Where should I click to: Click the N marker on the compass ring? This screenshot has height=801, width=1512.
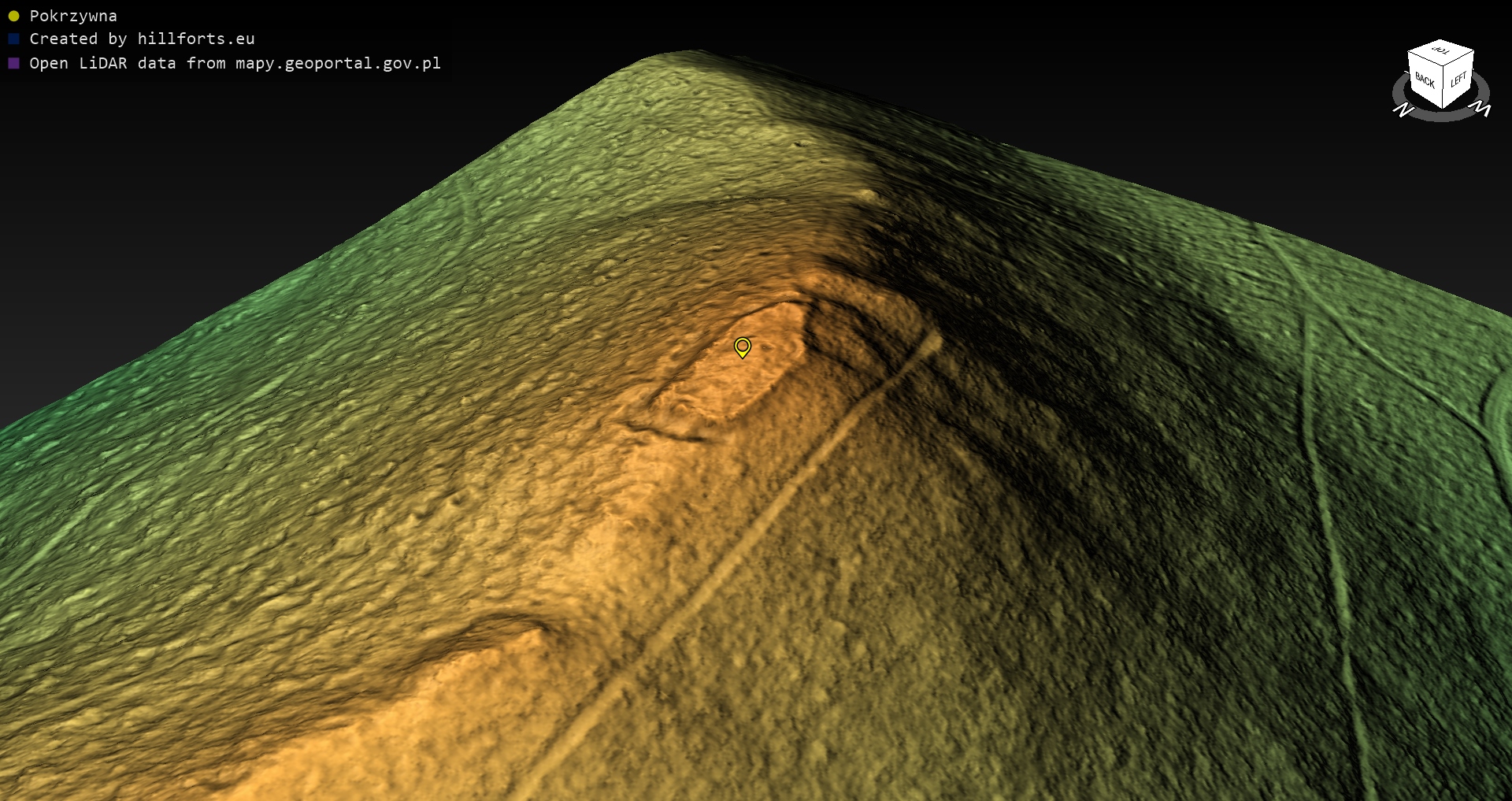click(x=1403, y=110)
